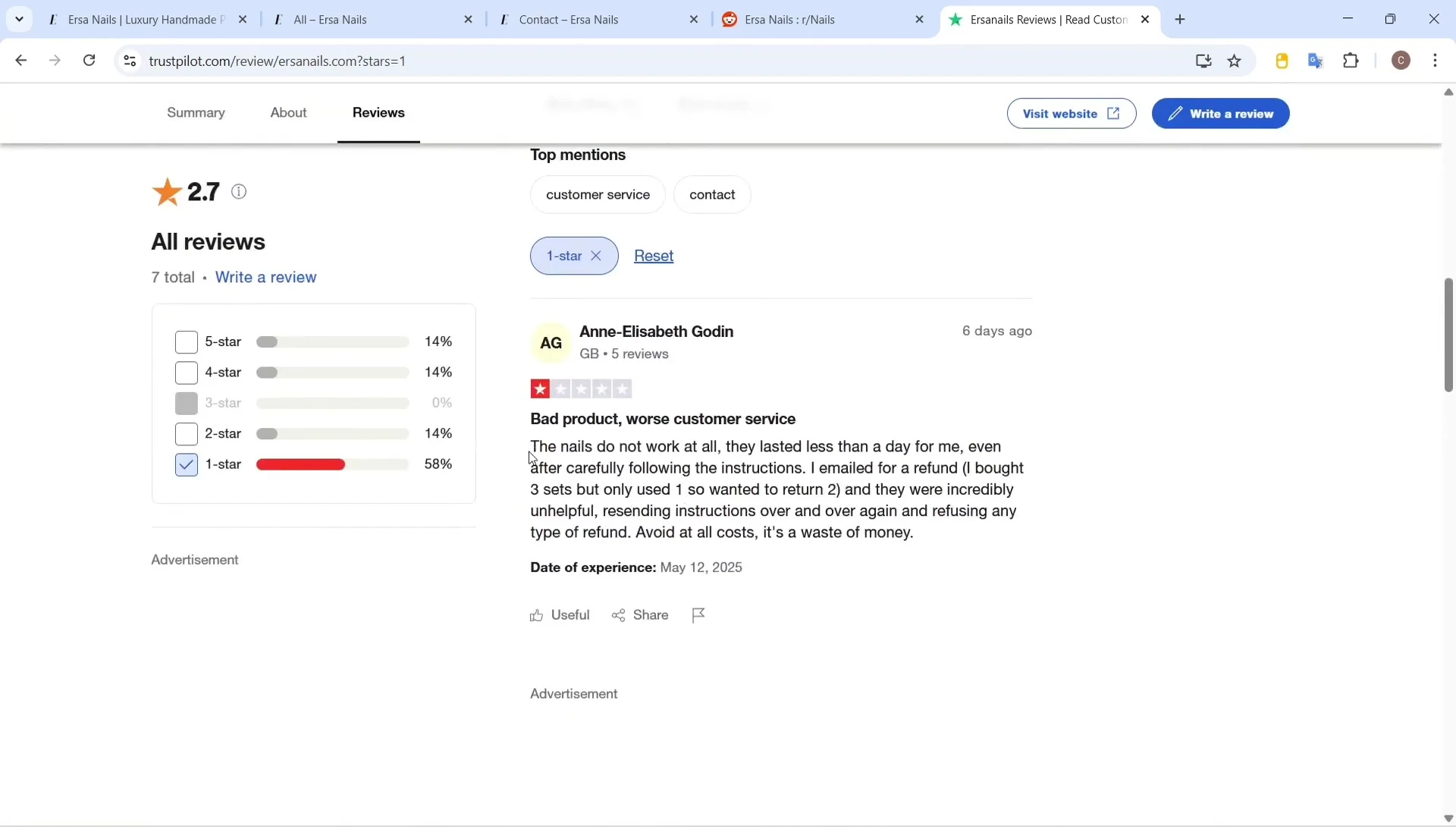The width and height of the screenshot is (1456, 827).
Task: Bookmark this page with the star icon
Action: 1235,61
